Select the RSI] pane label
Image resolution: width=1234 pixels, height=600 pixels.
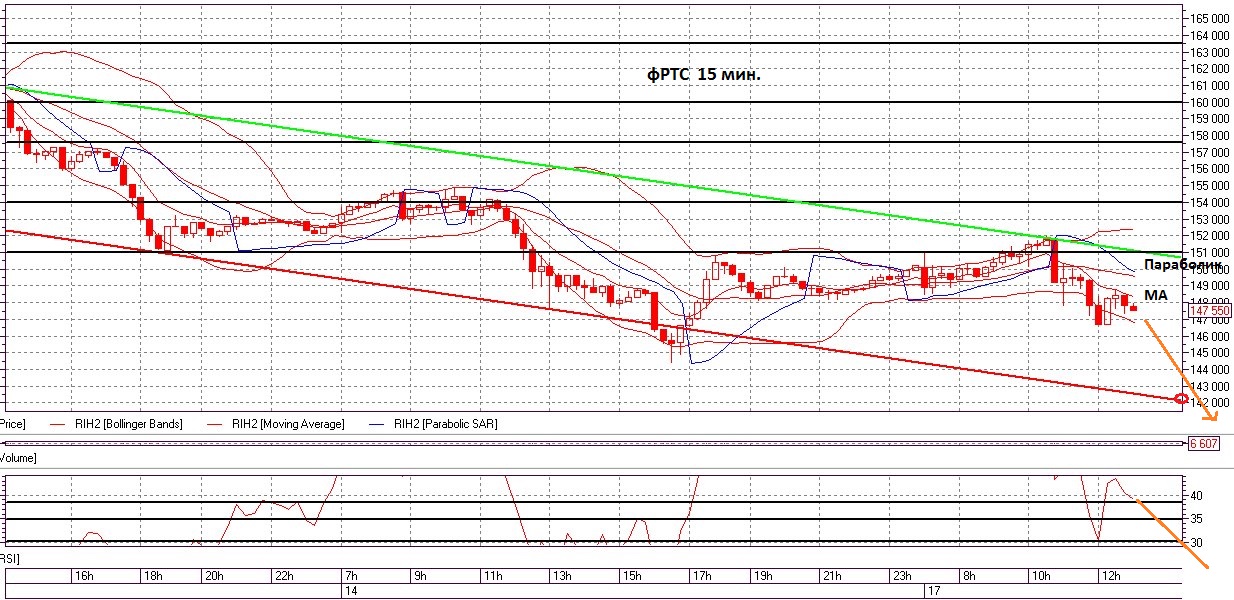pos(9,557)
